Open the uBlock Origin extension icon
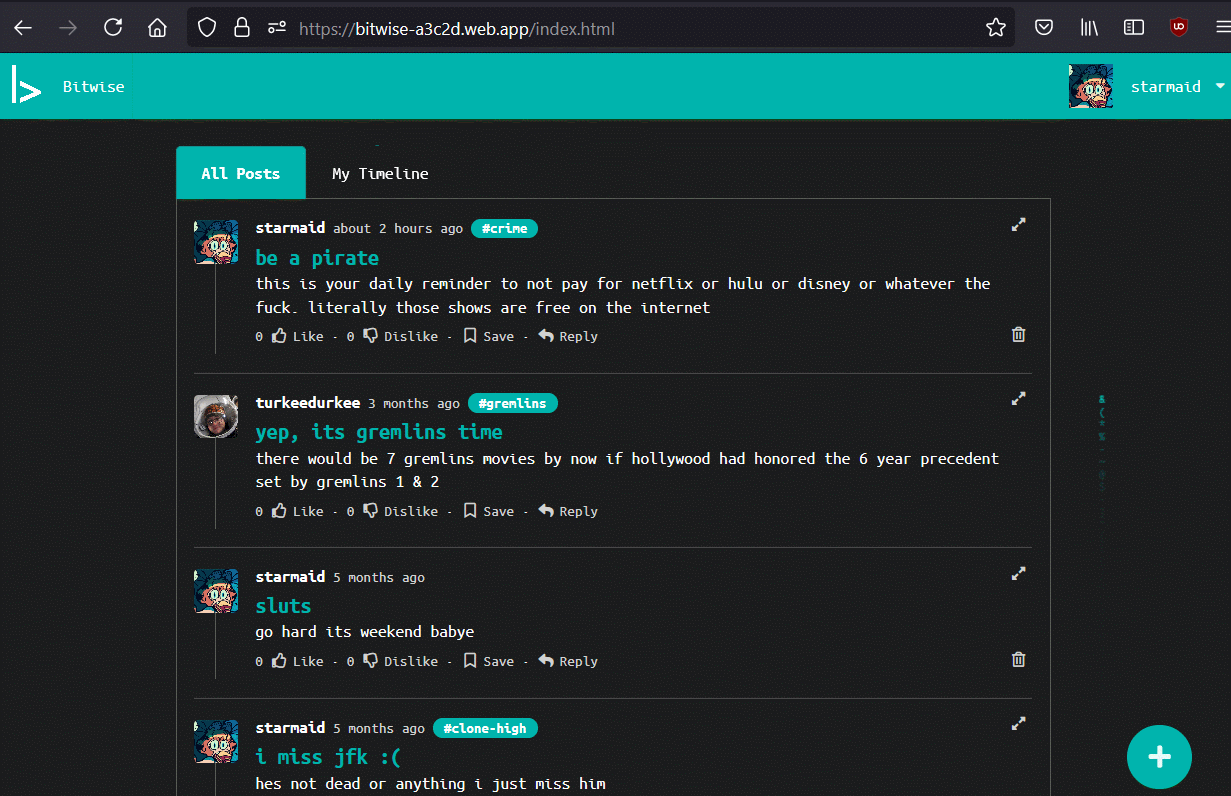Image resolution: width=1231 pixels, height=796 pixels. click(1179, 28)
